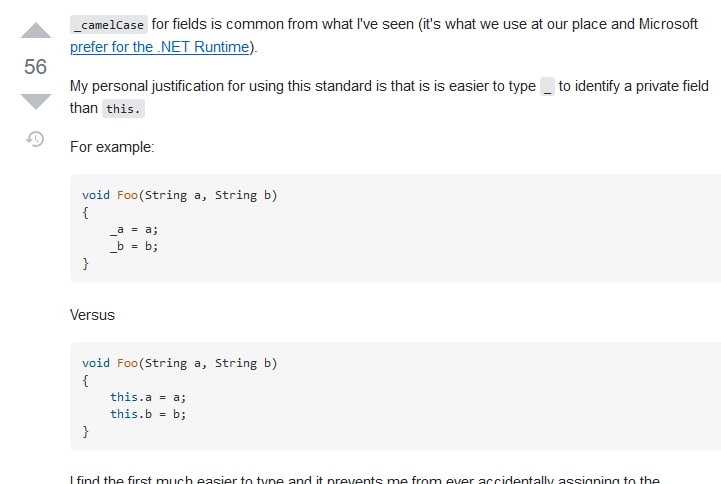Click the 'this.' inline code snippet
Viewport: 721px width, 484px height.
[x=123, y=109]
